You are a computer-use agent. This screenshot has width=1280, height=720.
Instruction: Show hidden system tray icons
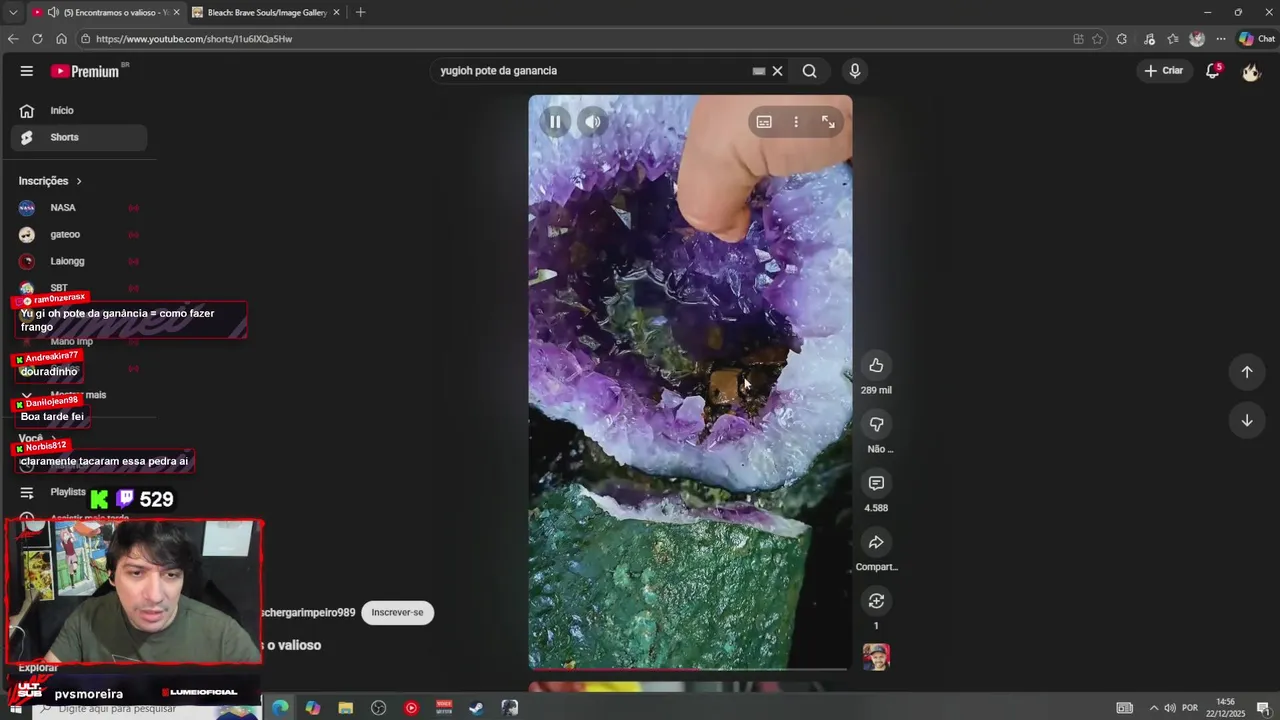coord(1153,708)
